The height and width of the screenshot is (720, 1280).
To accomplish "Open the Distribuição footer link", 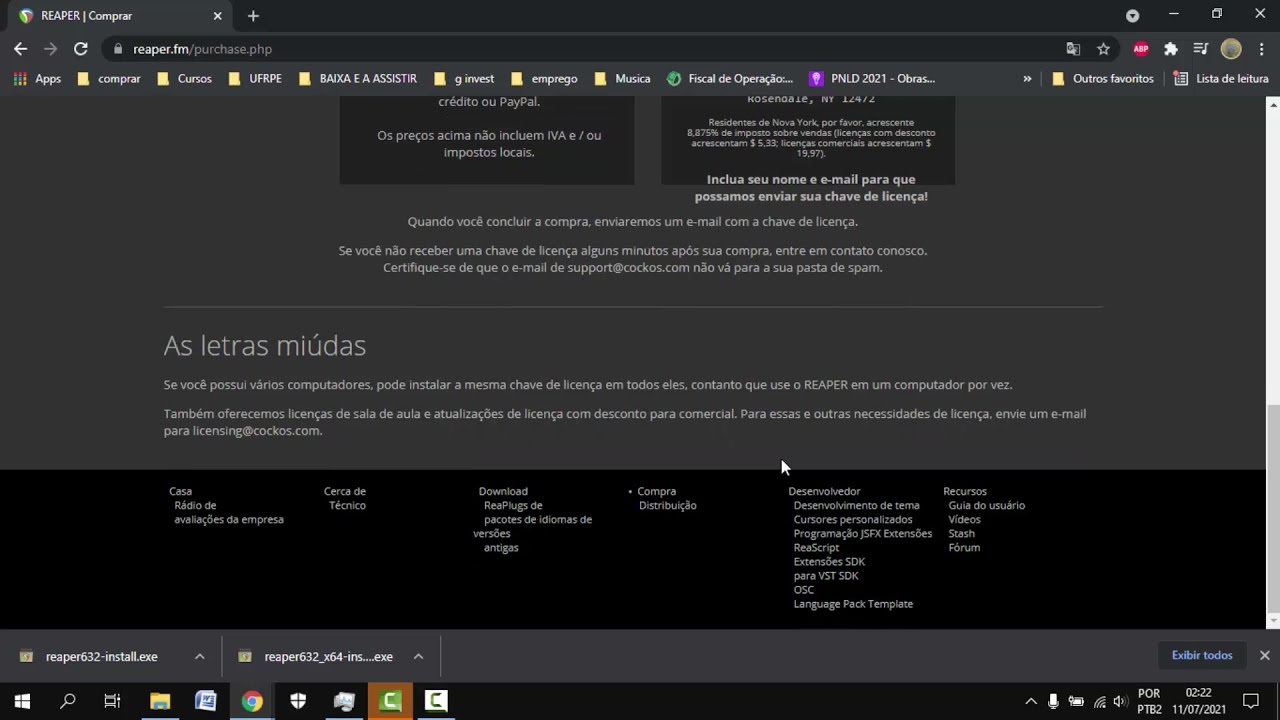I will (667, 505).
